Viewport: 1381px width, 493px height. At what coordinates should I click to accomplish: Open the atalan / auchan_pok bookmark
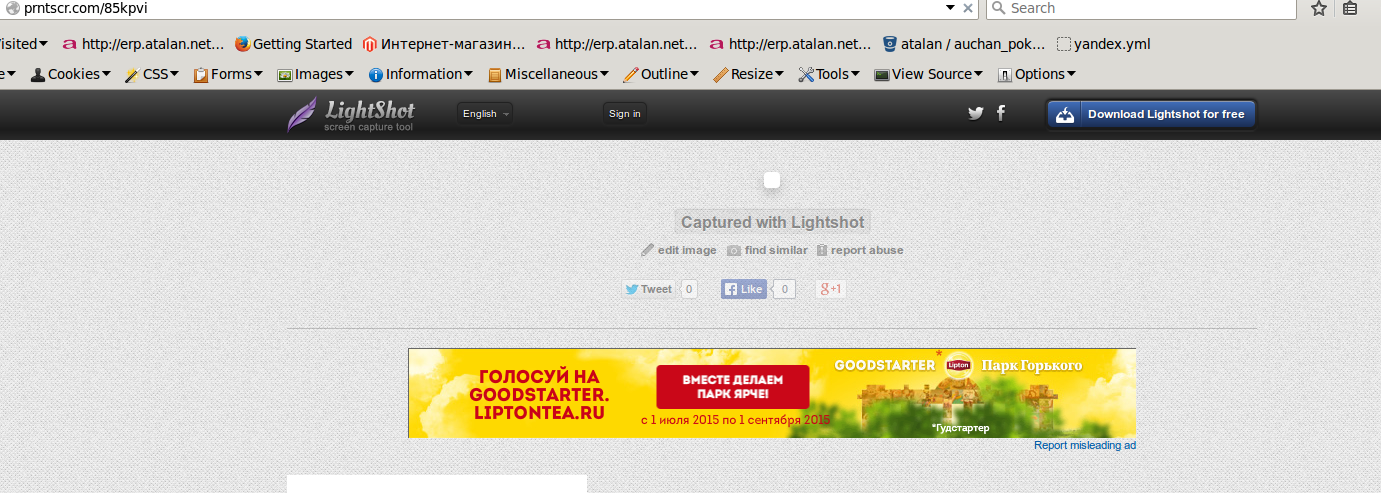tap(964, 44)
